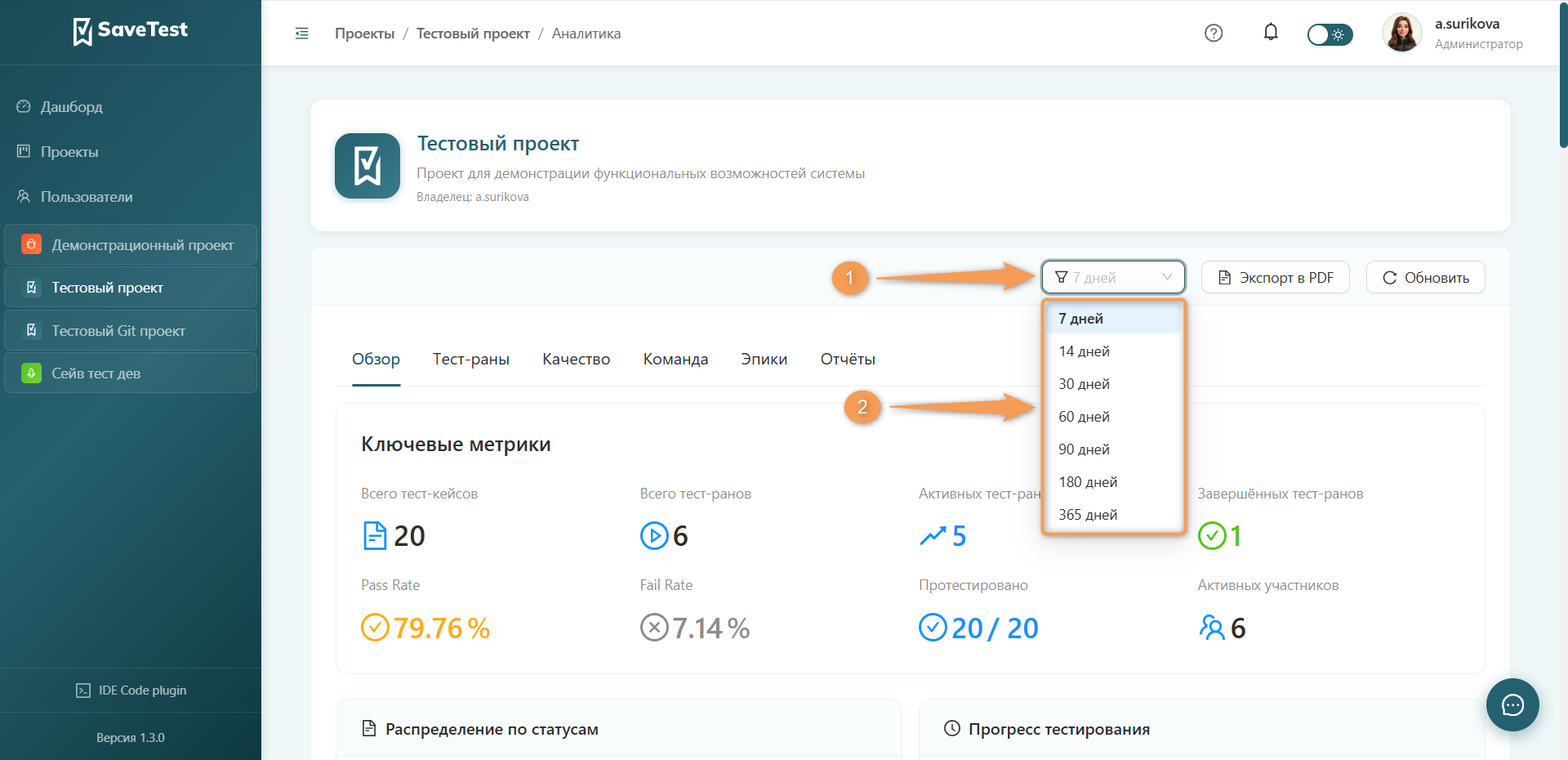The width and height of the screenshot is (1568, 760).
Task: Choose 7 дней option
Action: pos(1113,319)
